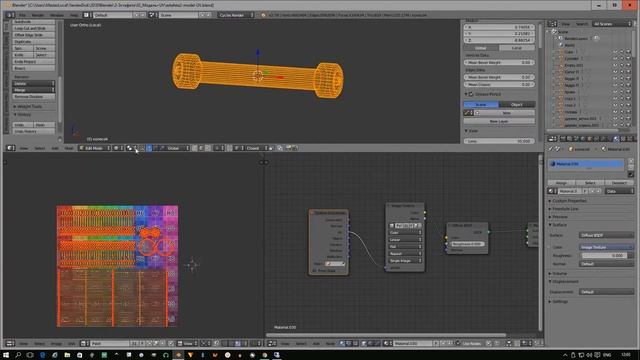Screen dimensions: 640x360
Task: Open the Node menu in node editor
Action: (x=330, y=344)
